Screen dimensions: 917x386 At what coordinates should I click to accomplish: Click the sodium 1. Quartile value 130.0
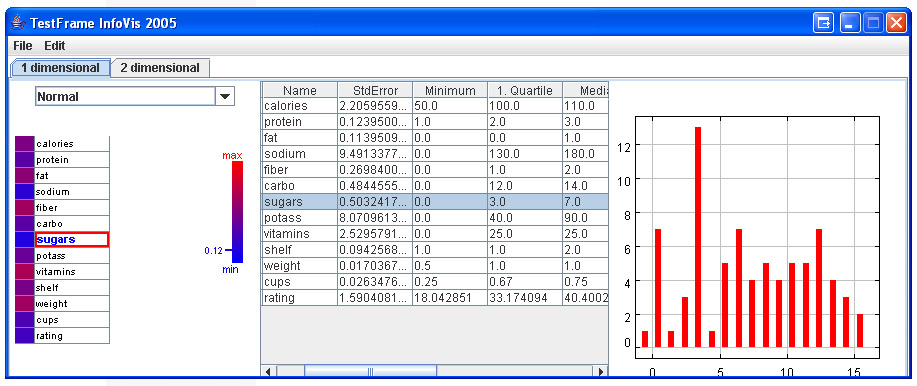click(525, 154)
